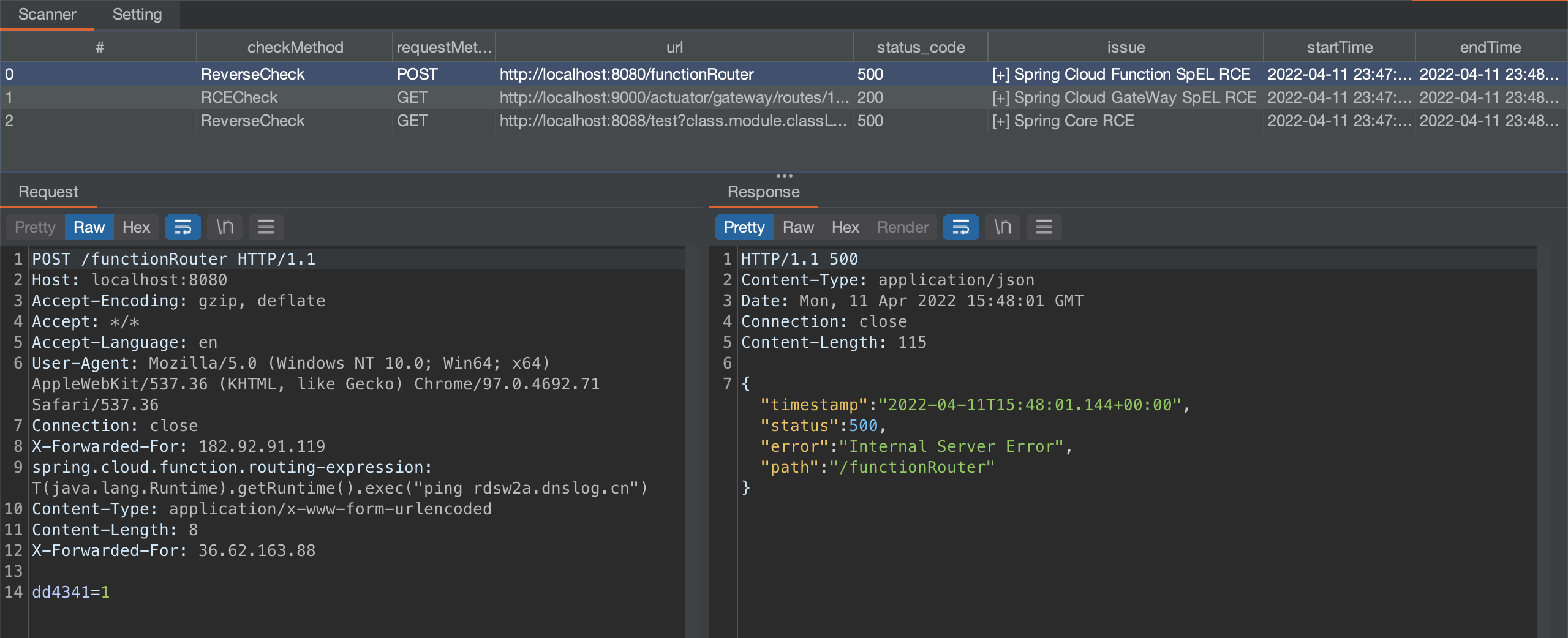Click the POST /functionRouter request line
The height and width of the screenshot is (638, 1568).
tap(174, 259)
